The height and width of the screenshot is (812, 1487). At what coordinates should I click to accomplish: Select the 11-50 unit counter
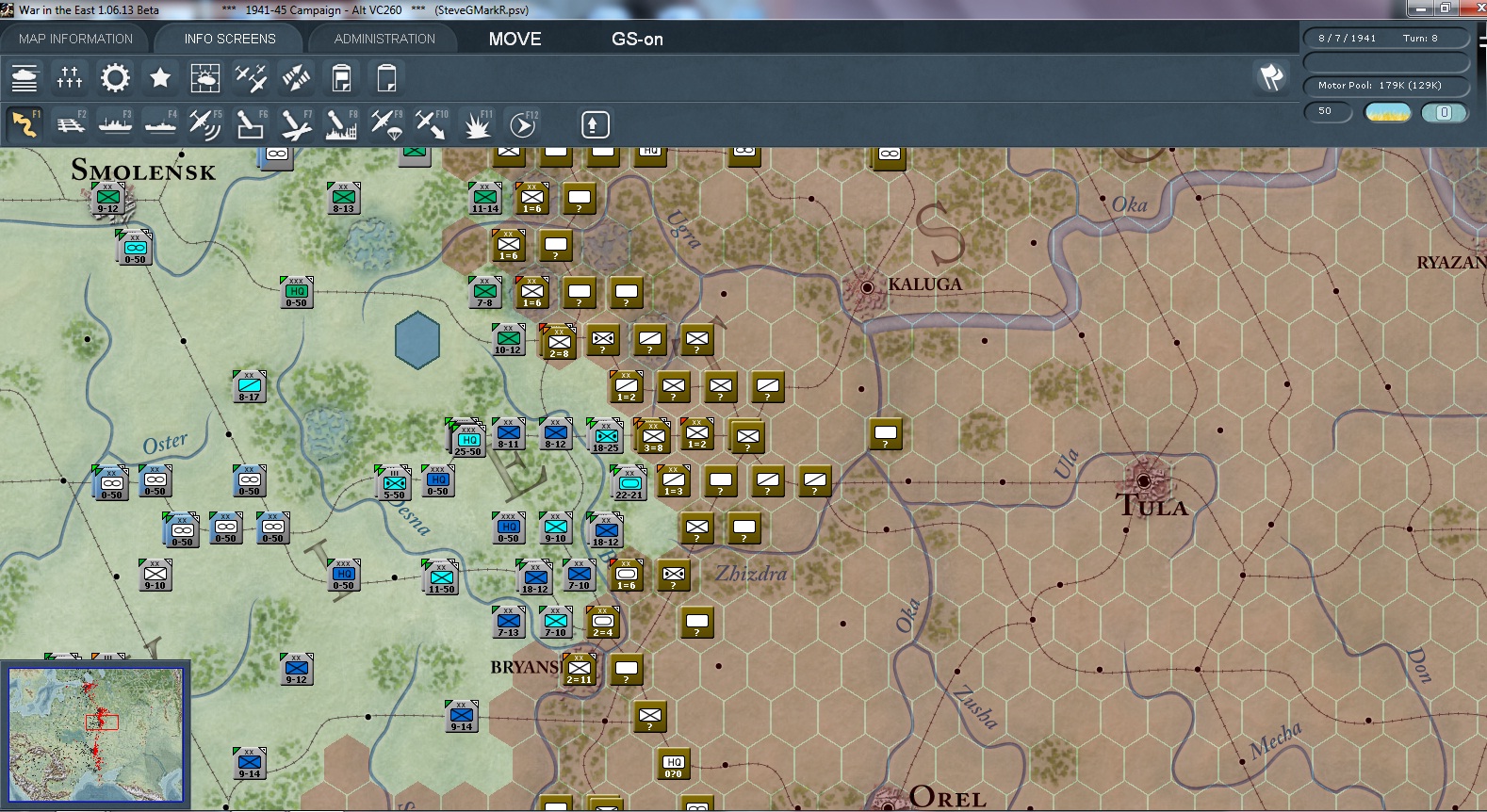click(440, 577)
